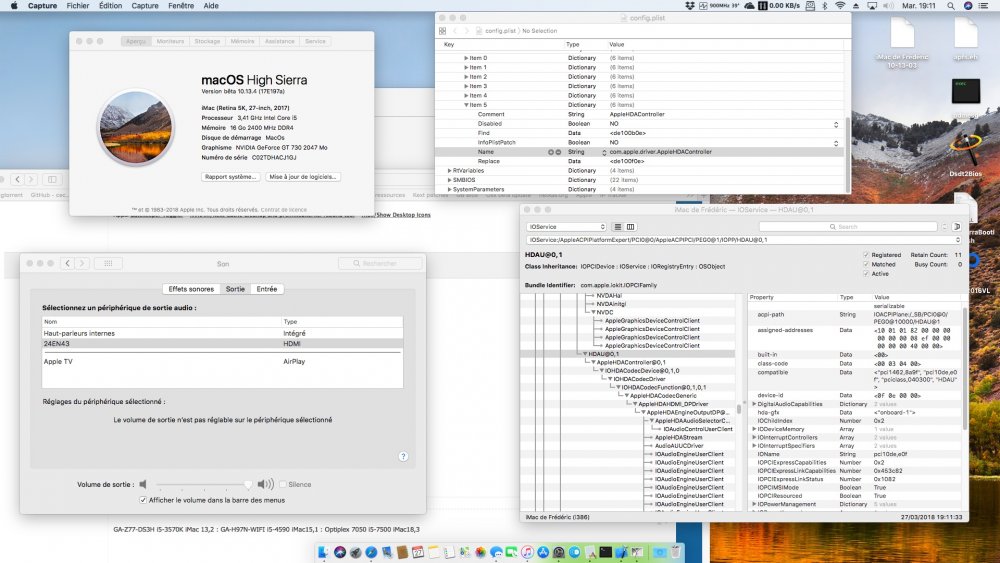Open the Wi-Fi status menu
Image resolution: width=1000 pixels, height=563 pixels.
[x=841, y=6]
